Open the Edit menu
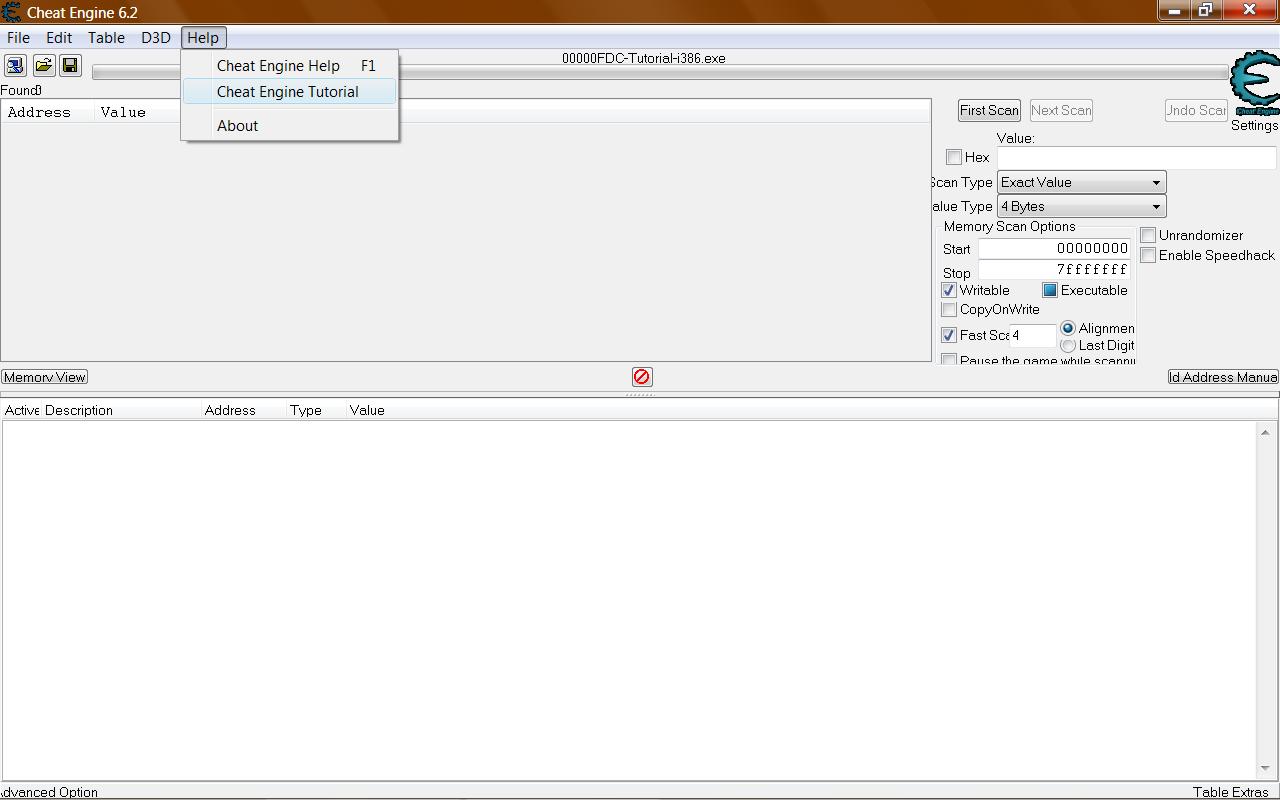The image size is (1280, 800). click(59, 37)
